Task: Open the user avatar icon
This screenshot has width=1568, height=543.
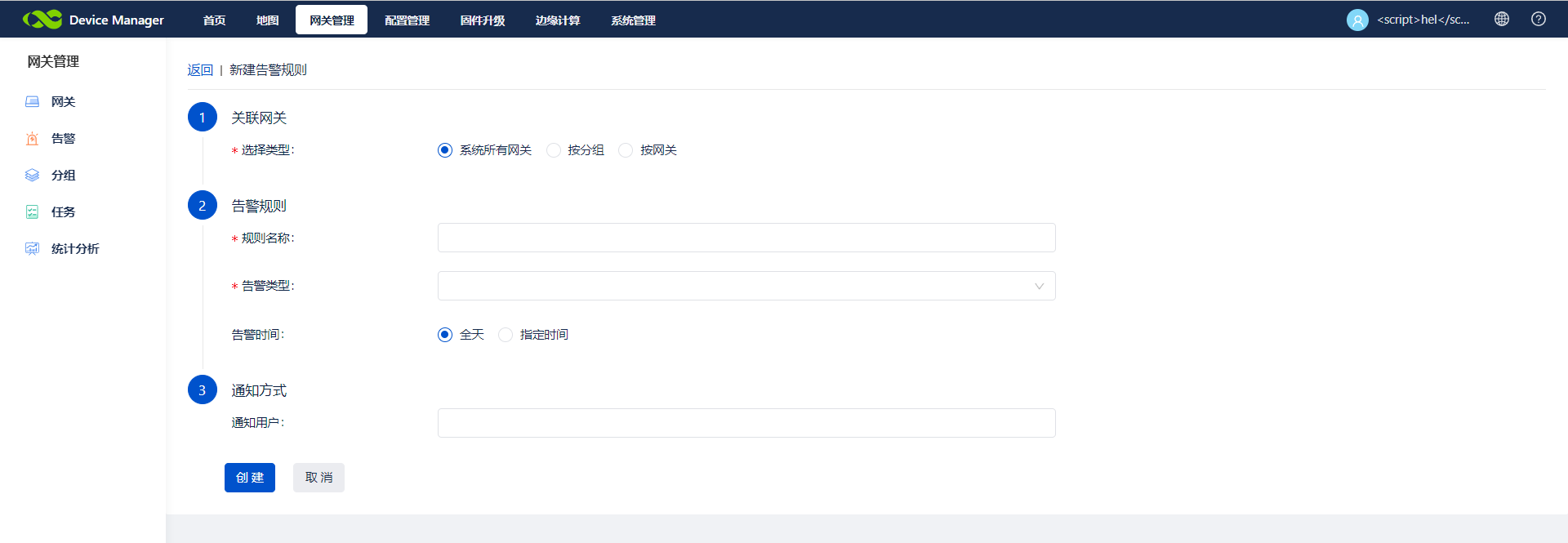Action: tap(1357, 20)
